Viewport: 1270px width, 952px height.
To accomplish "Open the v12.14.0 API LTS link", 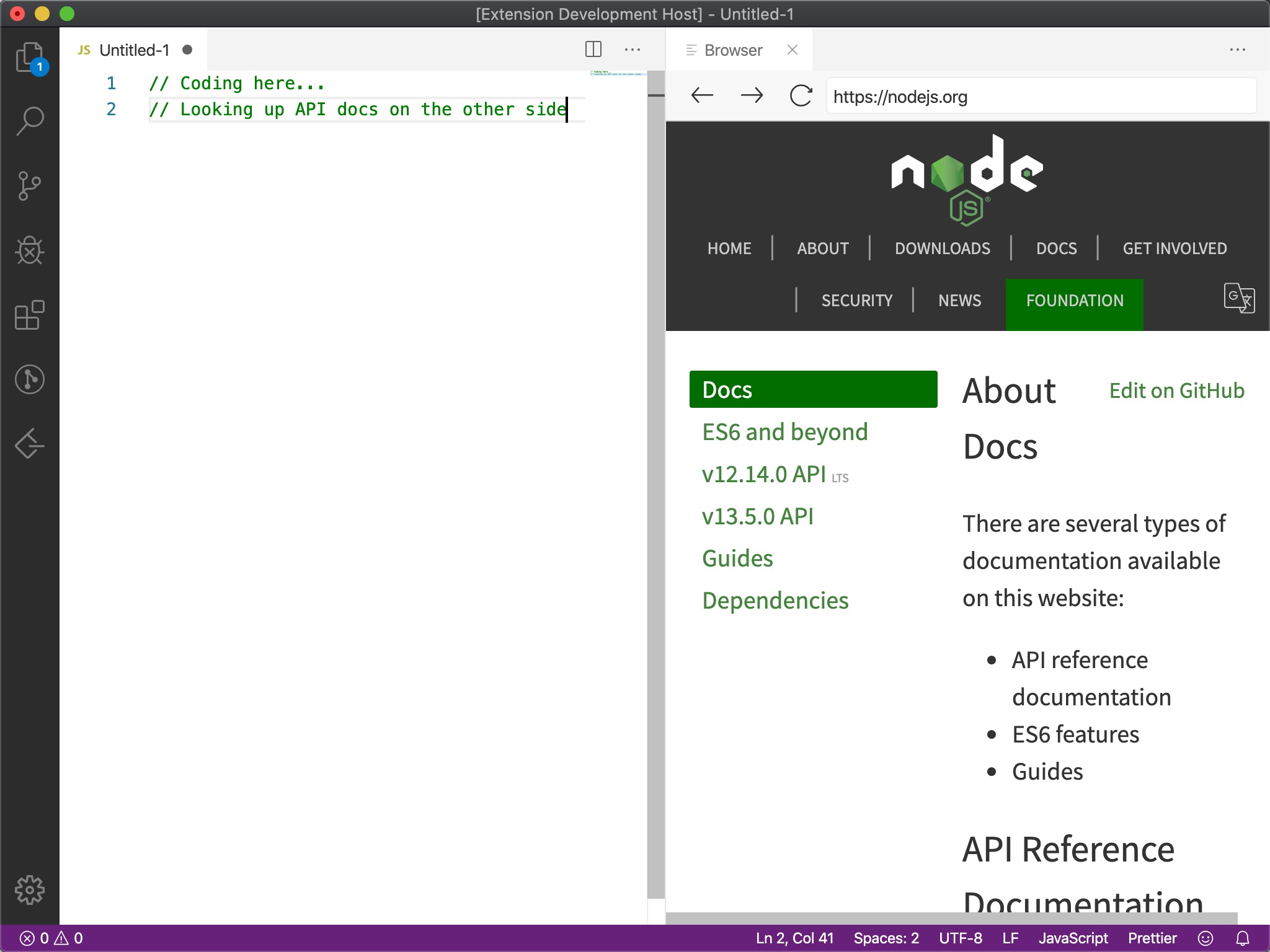I will click(x=764, y=475).
